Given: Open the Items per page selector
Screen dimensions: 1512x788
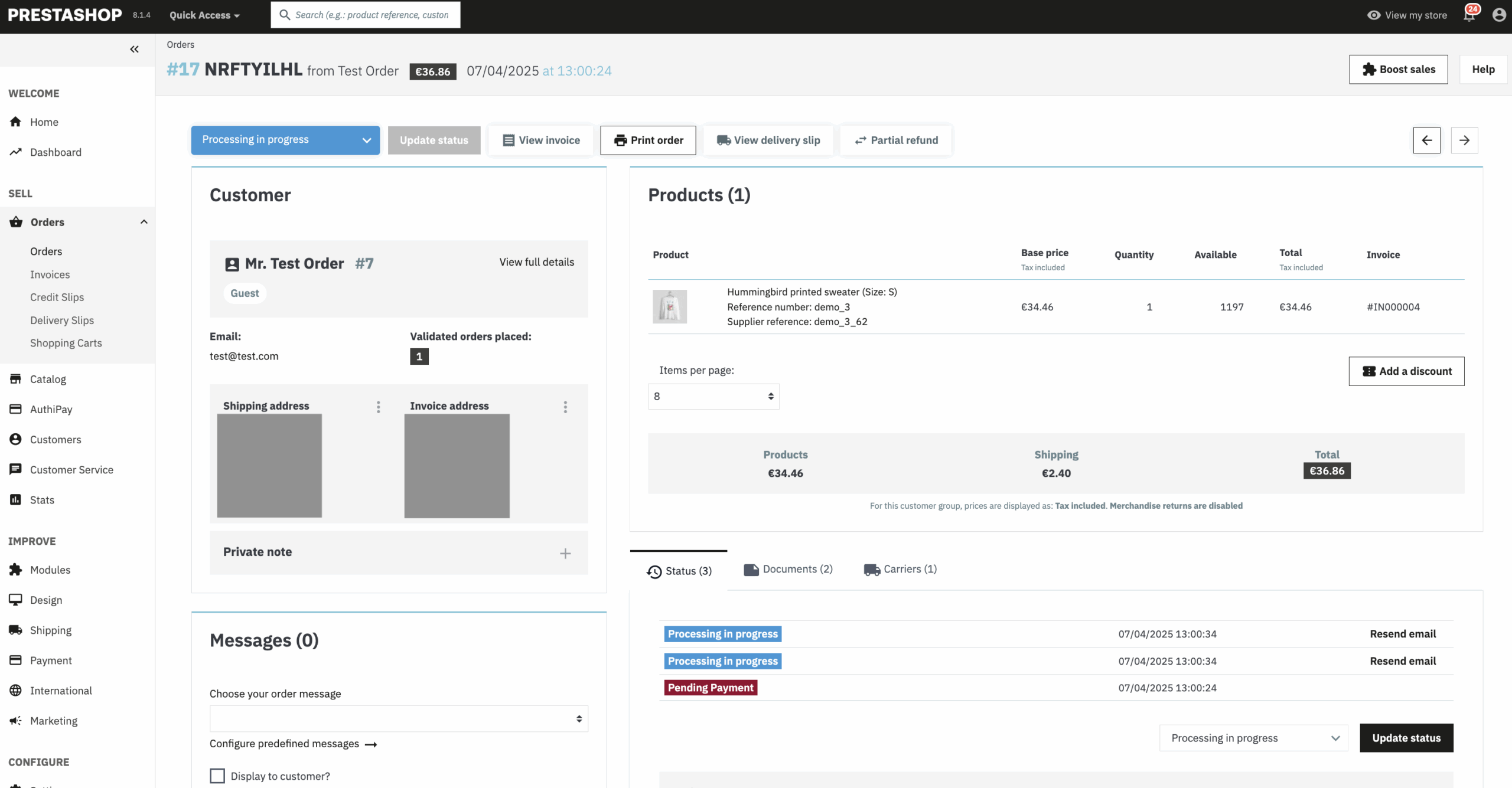Looking at the screenshot, I should (713, 396).
